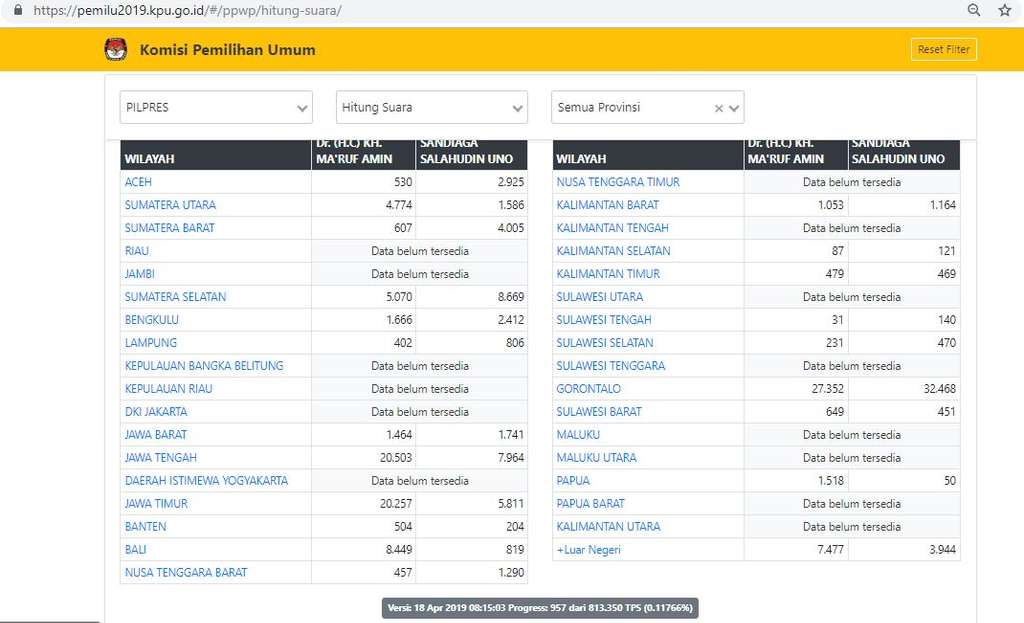Viewport: 1024px width, 623px height.
Task: Bookmark page with the star icon
Action: point(1004,10)
